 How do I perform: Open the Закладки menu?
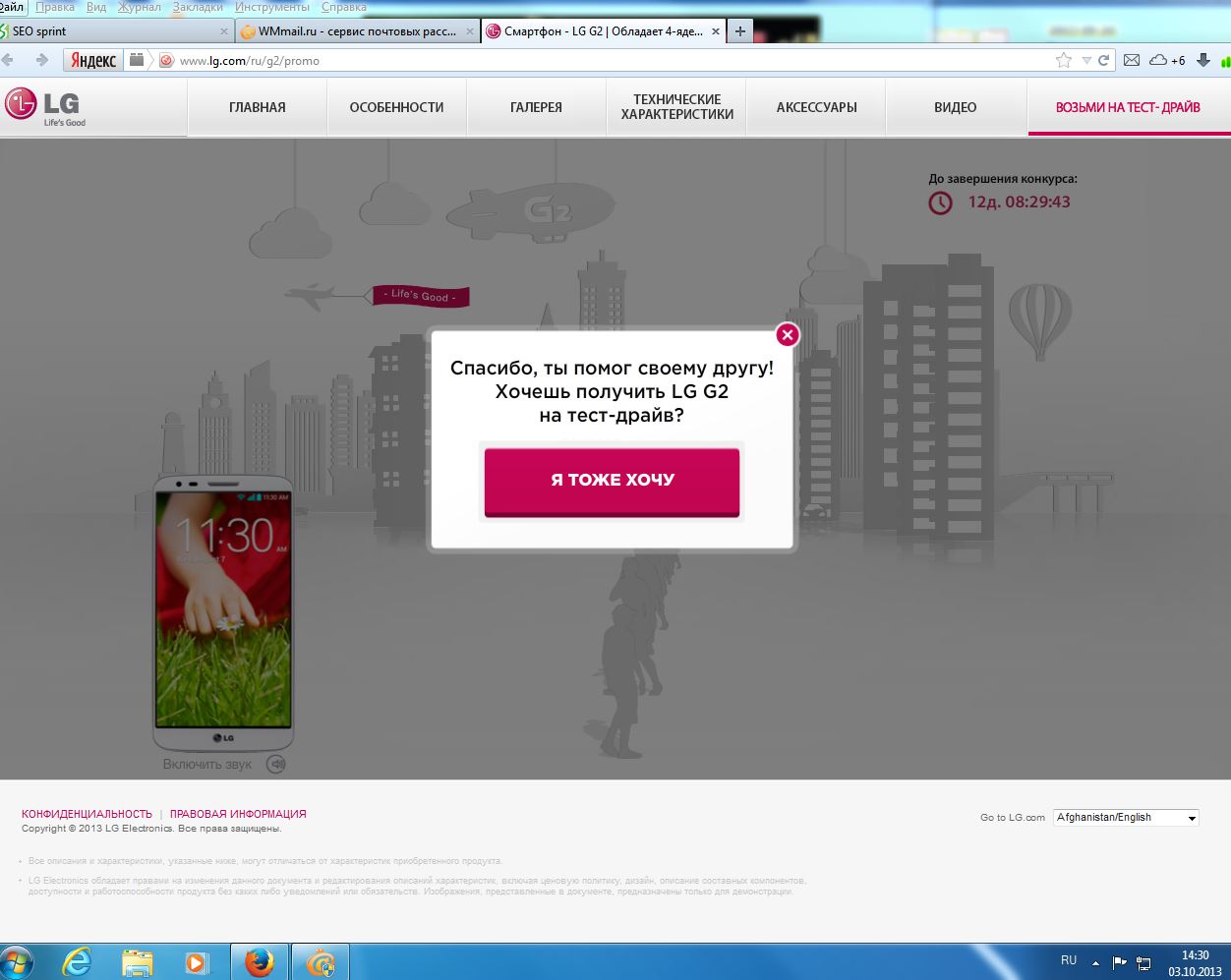pyautogui.click(x=198, y=7)
